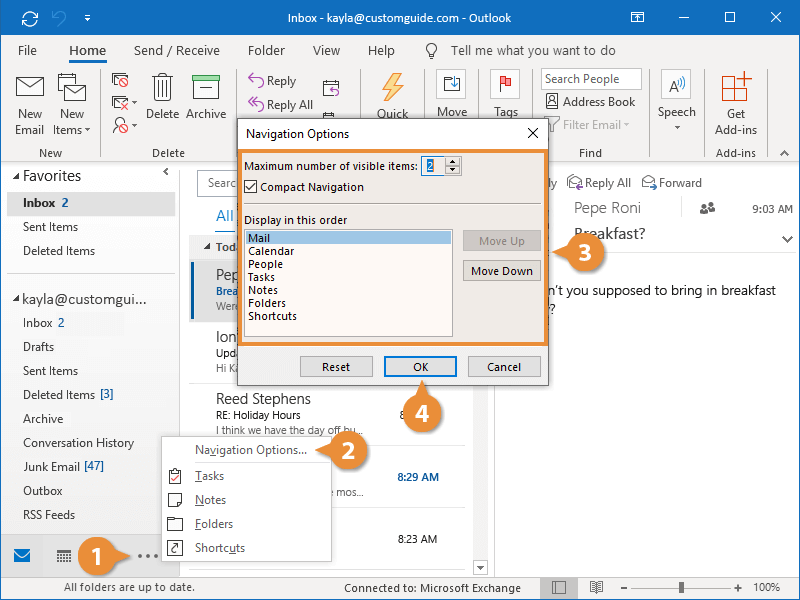Choose Navigation Options... from popup menu

(251, 449)
